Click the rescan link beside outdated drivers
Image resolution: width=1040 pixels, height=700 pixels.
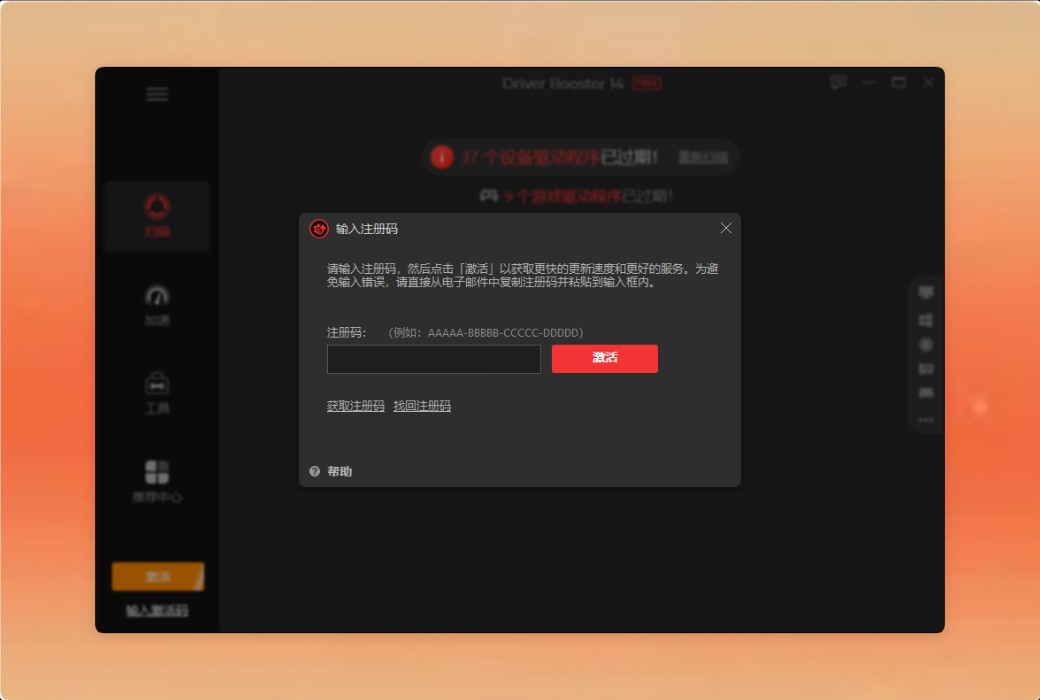click(703, 157)
